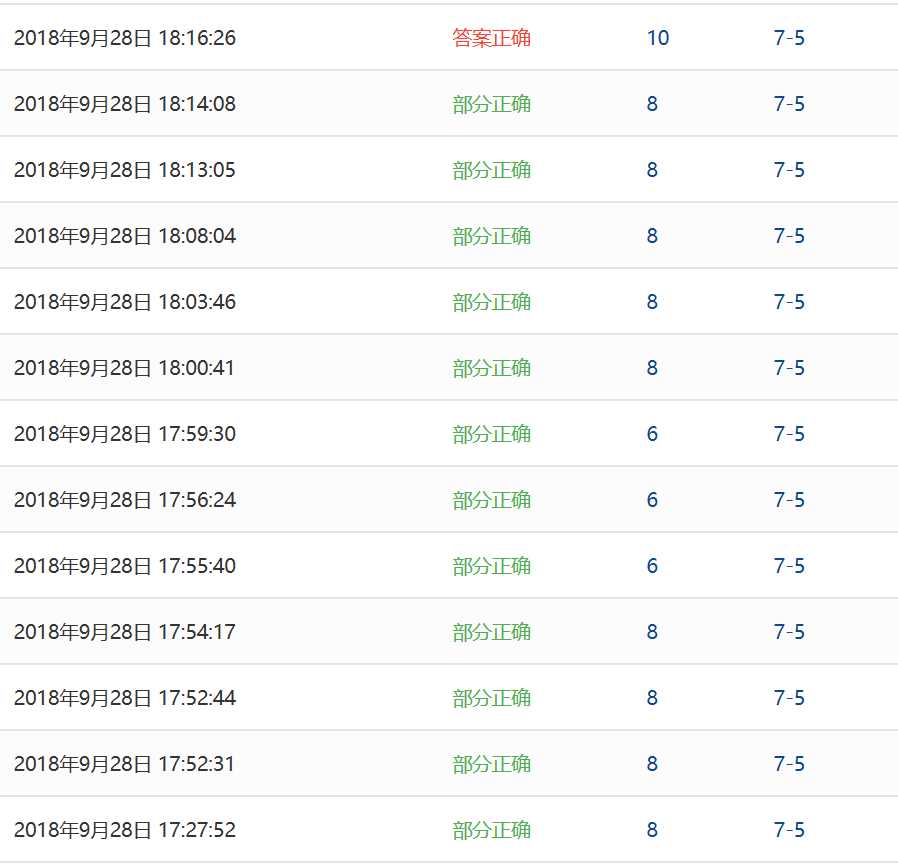Click score 6 in the 17:59:30 row

[652, 434]
